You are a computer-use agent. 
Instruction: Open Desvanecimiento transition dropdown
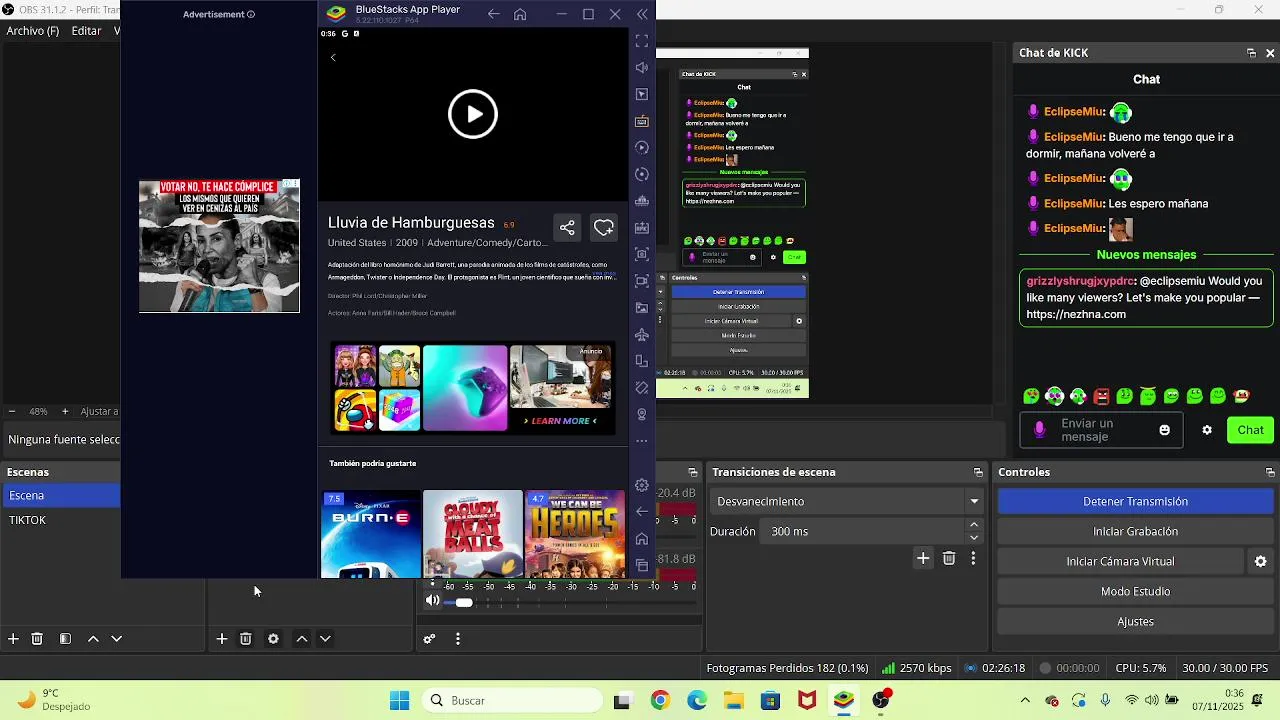click(848, 502)
